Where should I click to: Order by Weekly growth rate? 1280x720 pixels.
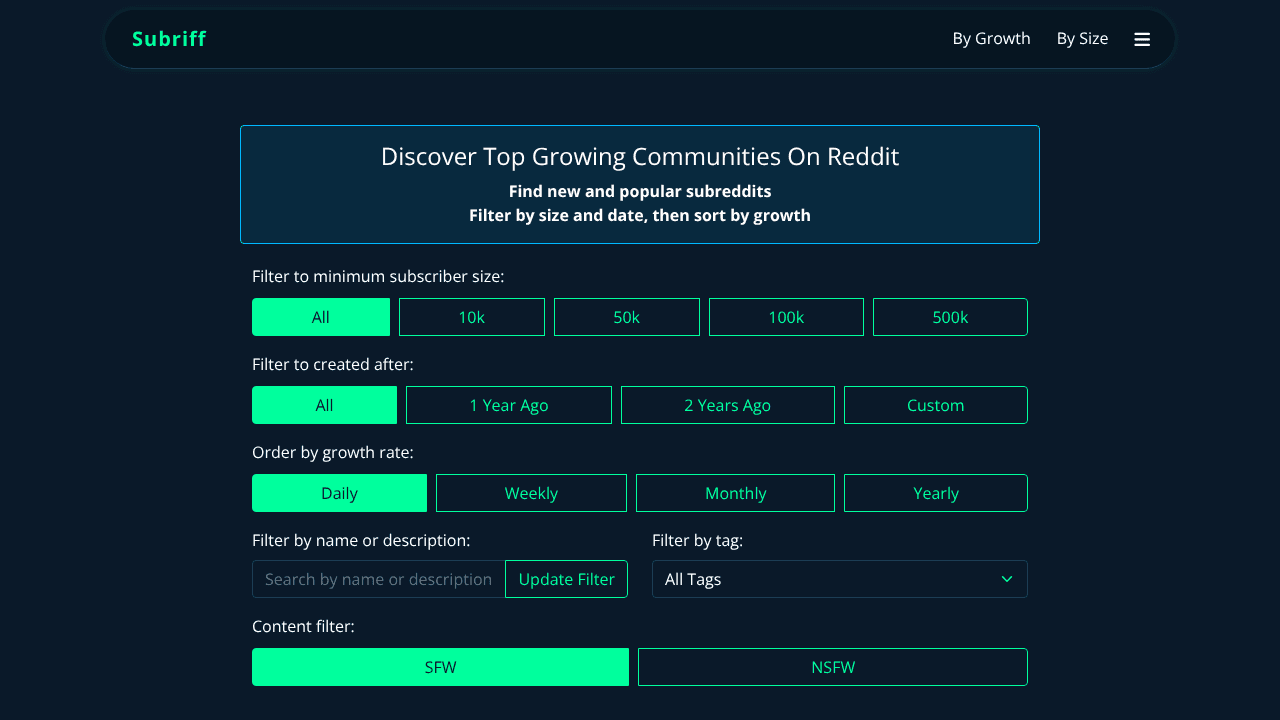pyautogui.click(x=531, y=493)
